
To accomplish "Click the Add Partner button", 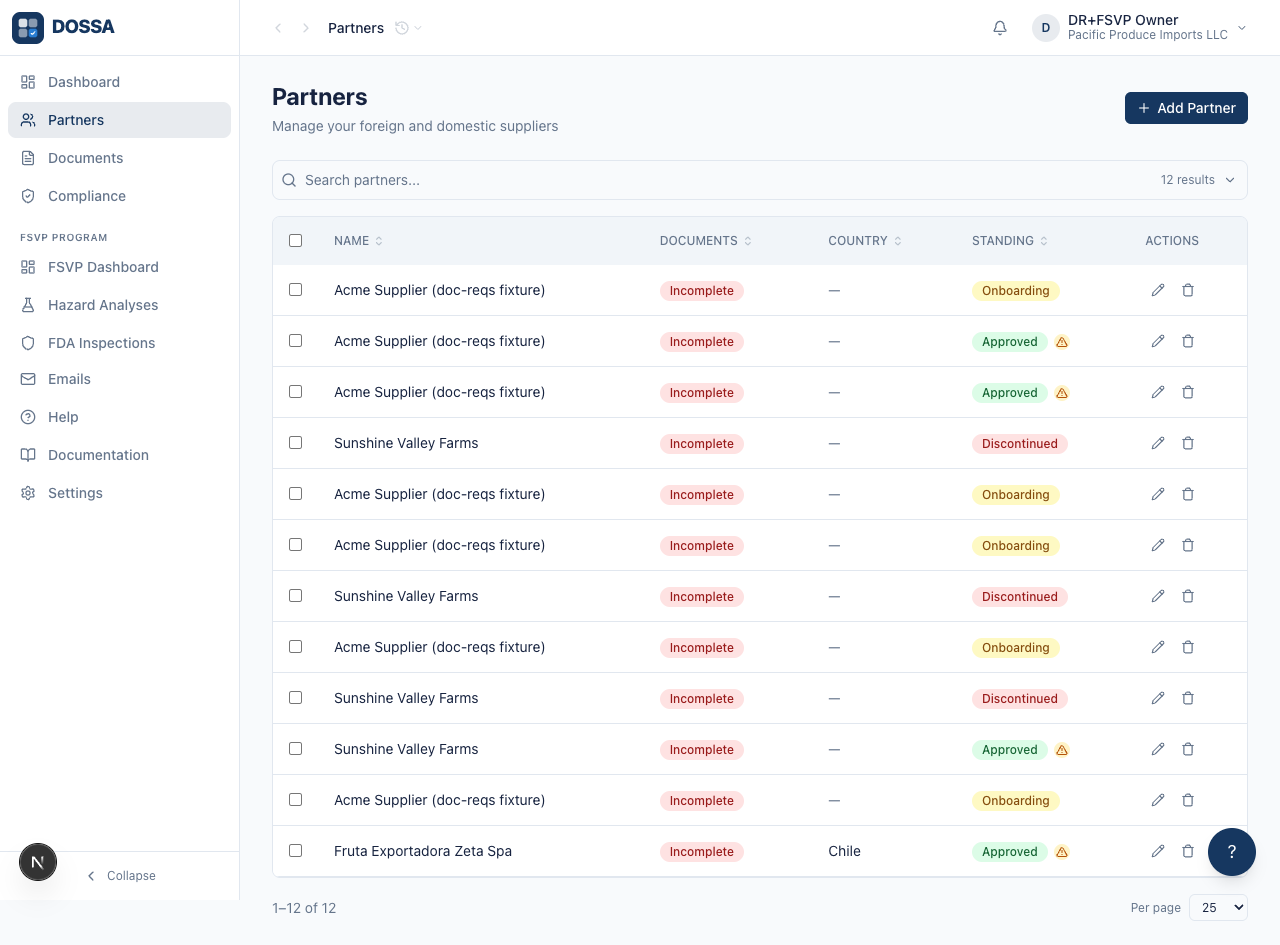I will pos(1186,108).
